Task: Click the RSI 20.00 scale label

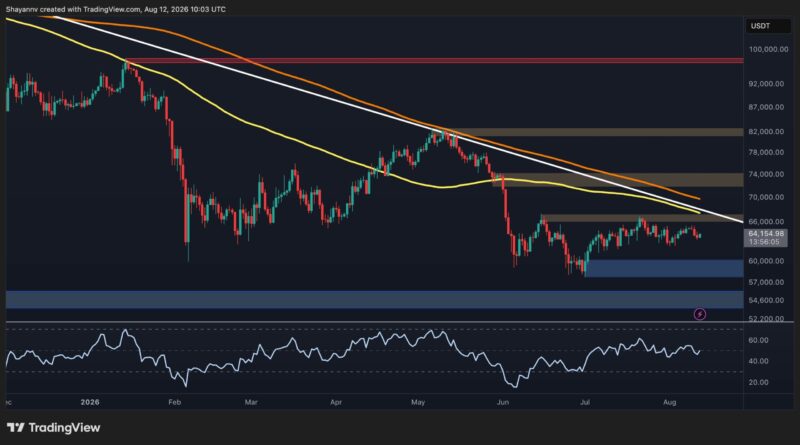Action: (x=759, y=382)
